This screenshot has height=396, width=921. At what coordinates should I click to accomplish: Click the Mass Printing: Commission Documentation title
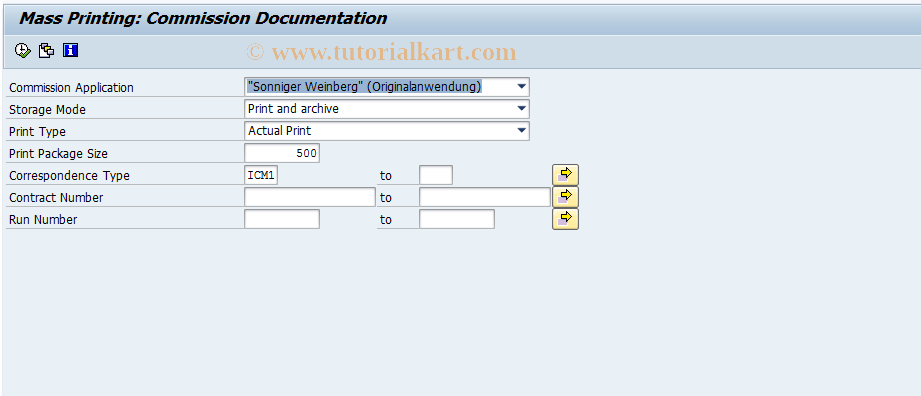pos(203,18)
